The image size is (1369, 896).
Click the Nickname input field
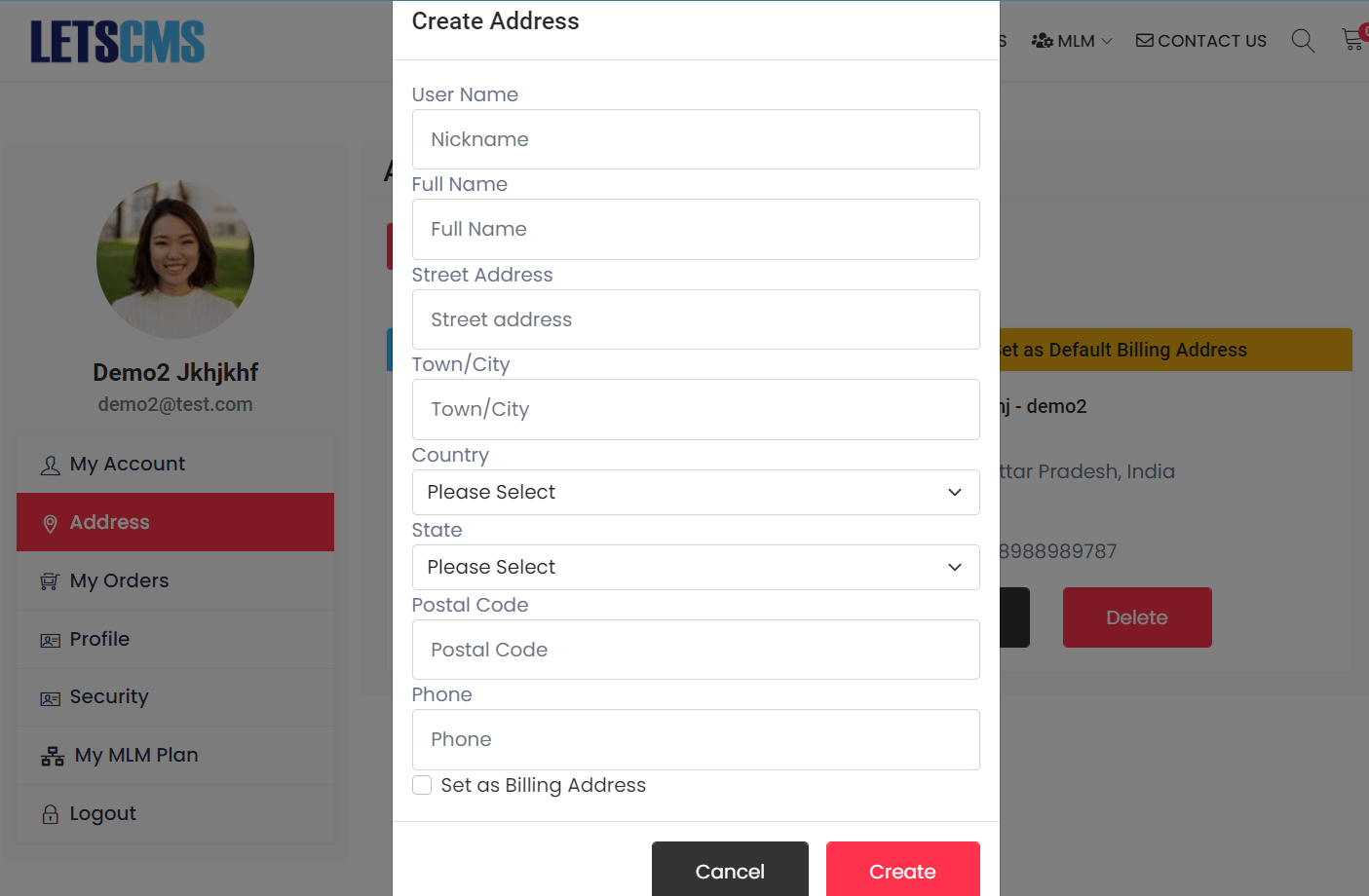[x=696, y=139]
